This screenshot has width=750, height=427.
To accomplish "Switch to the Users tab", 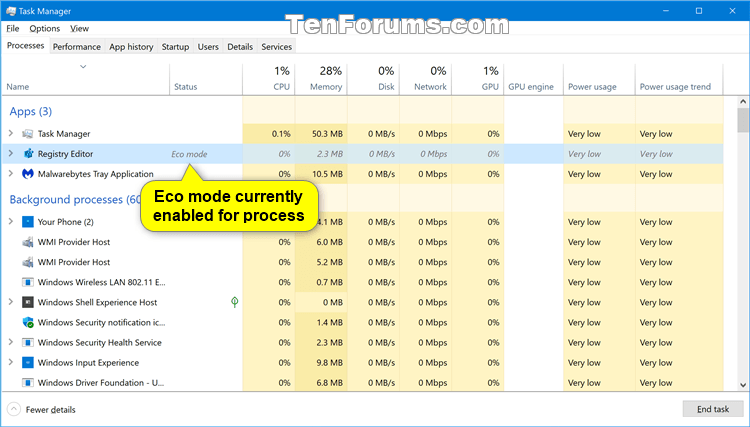I will pos(208,46).
